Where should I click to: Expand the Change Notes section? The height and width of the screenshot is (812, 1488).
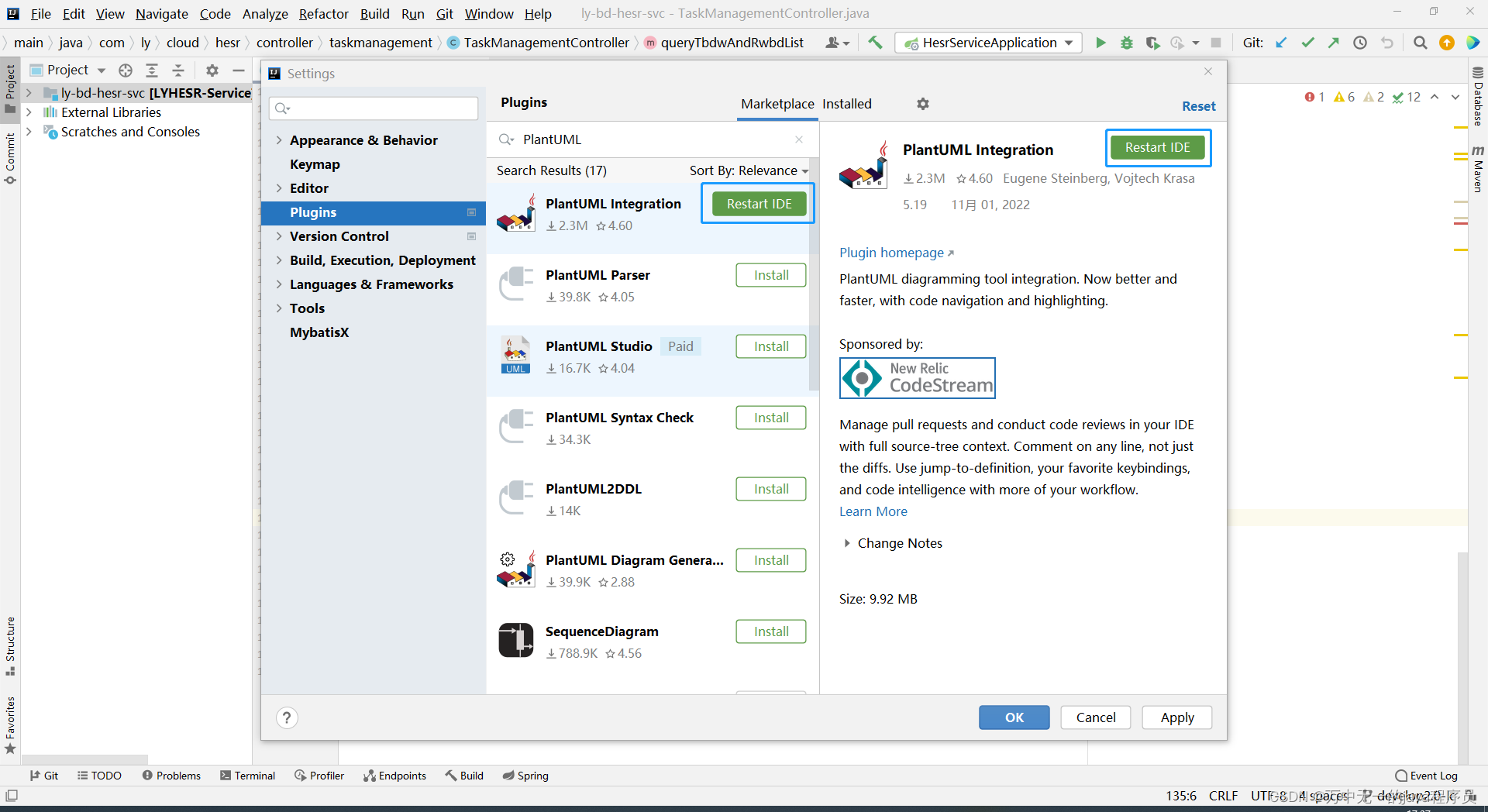(x=847, y=543)
